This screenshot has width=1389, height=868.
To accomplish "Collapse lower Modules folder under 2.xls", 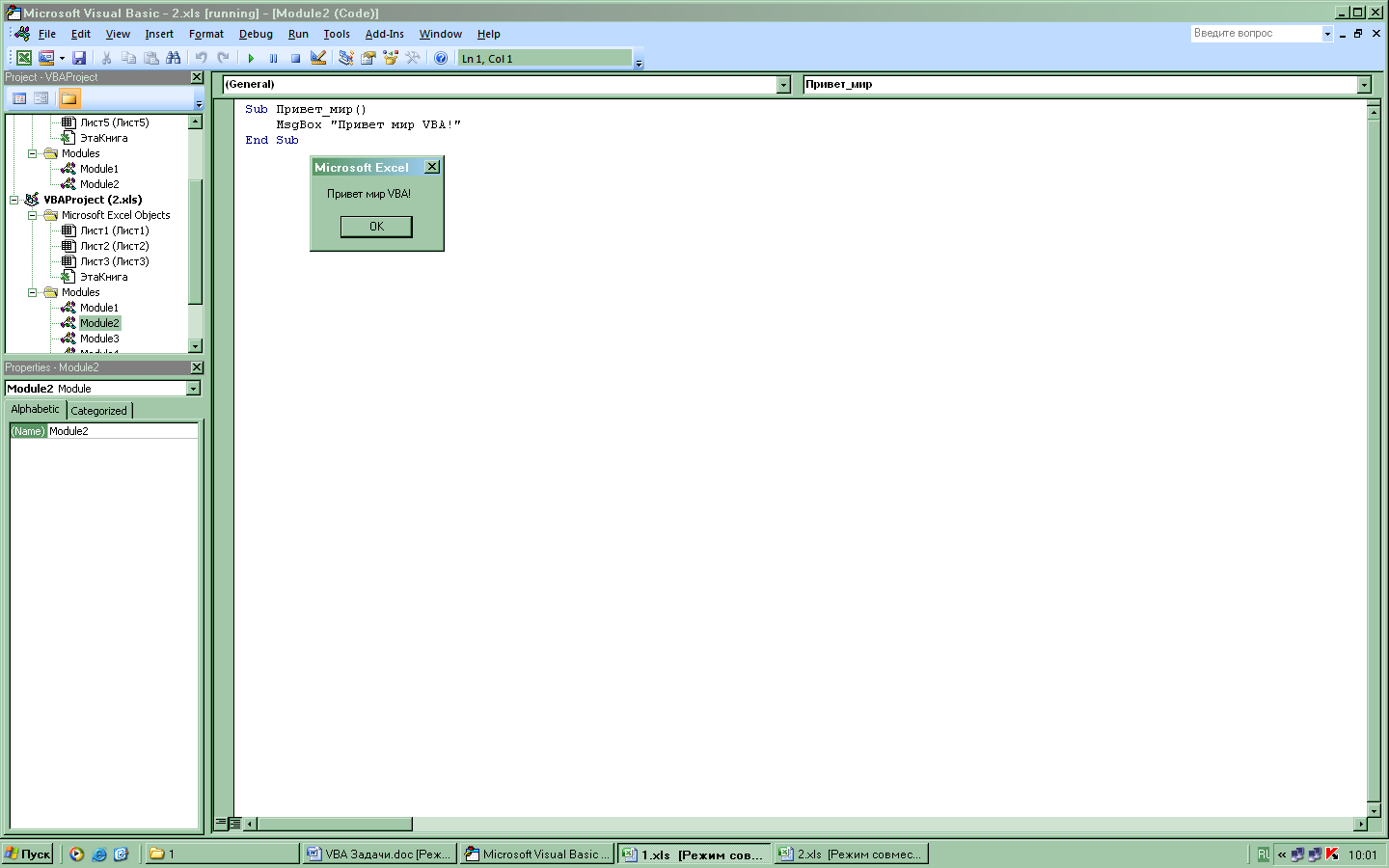I will coord(32,292).
